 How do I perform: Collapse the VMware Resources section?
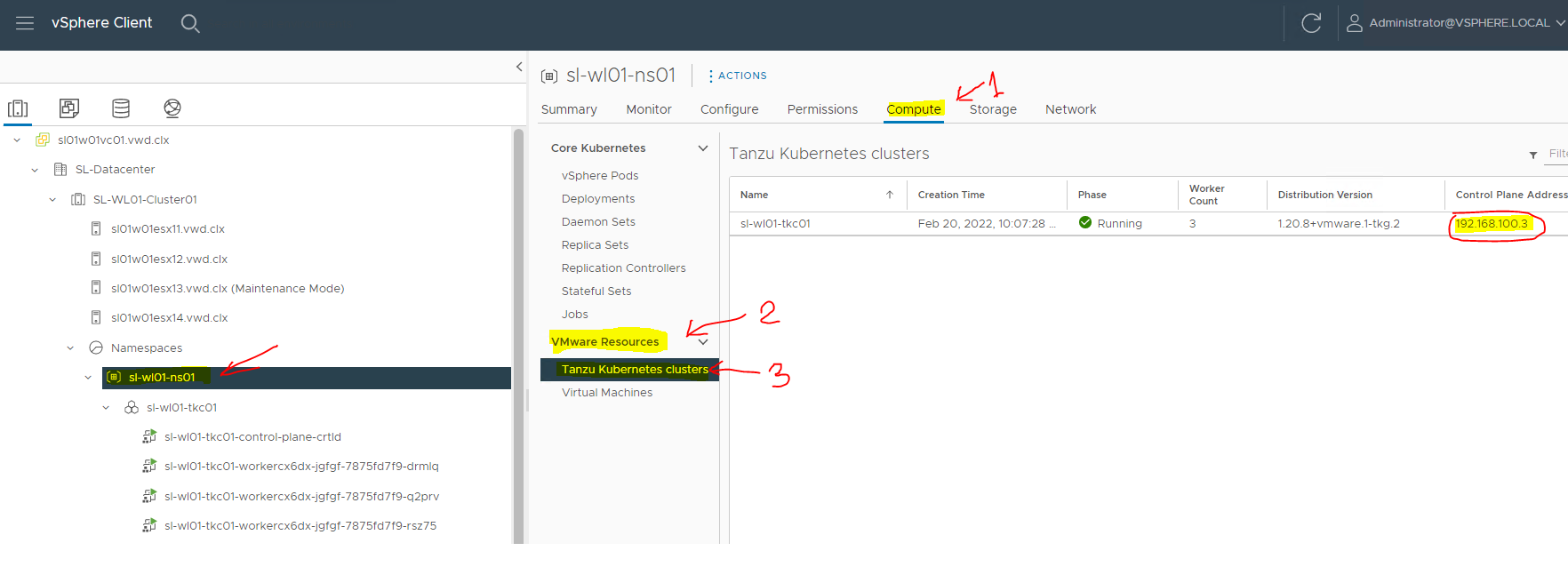pyautogui.click(x=703, y=342)
